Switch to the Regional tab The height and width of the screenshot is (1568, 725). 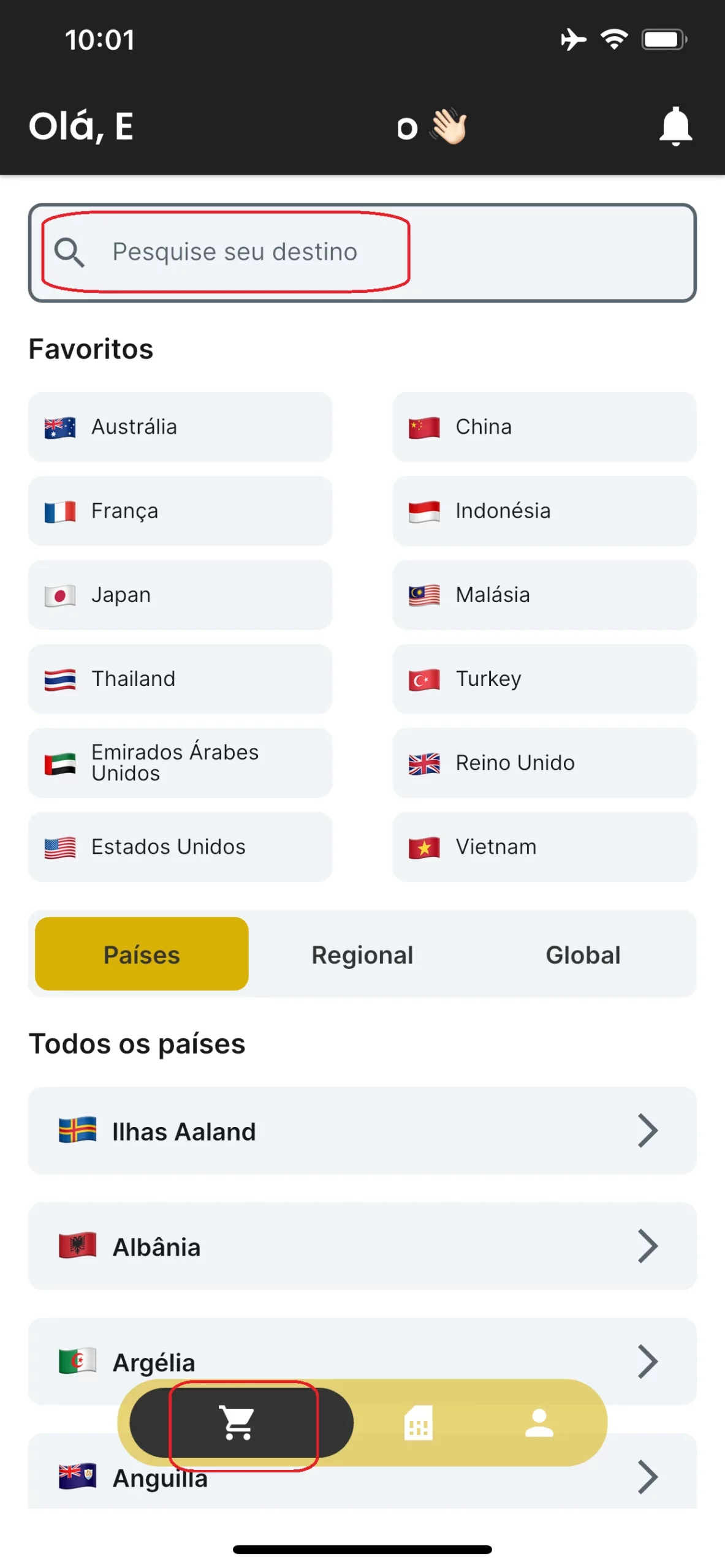(x=362, y=955)
